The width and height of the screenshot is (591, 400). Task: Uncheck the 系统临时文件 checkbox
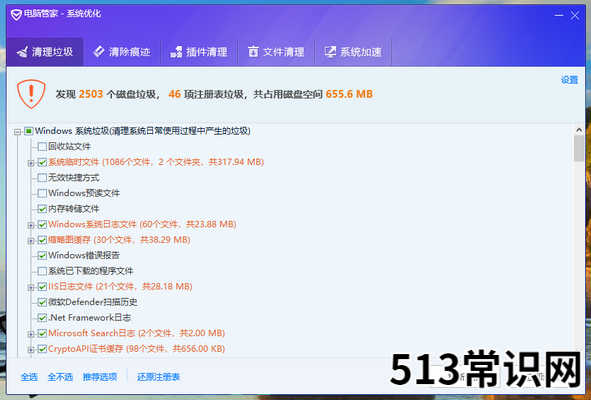click(42, 162)
